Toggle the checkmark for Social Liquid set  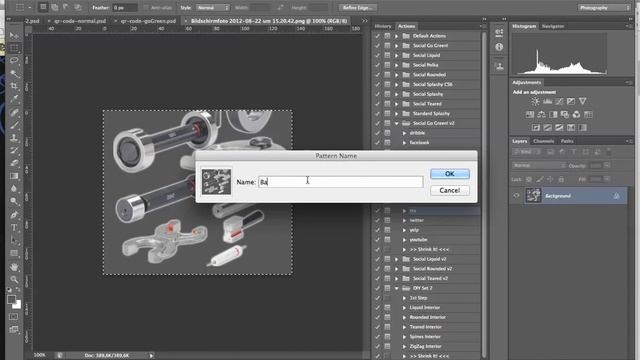click(378, 55)
